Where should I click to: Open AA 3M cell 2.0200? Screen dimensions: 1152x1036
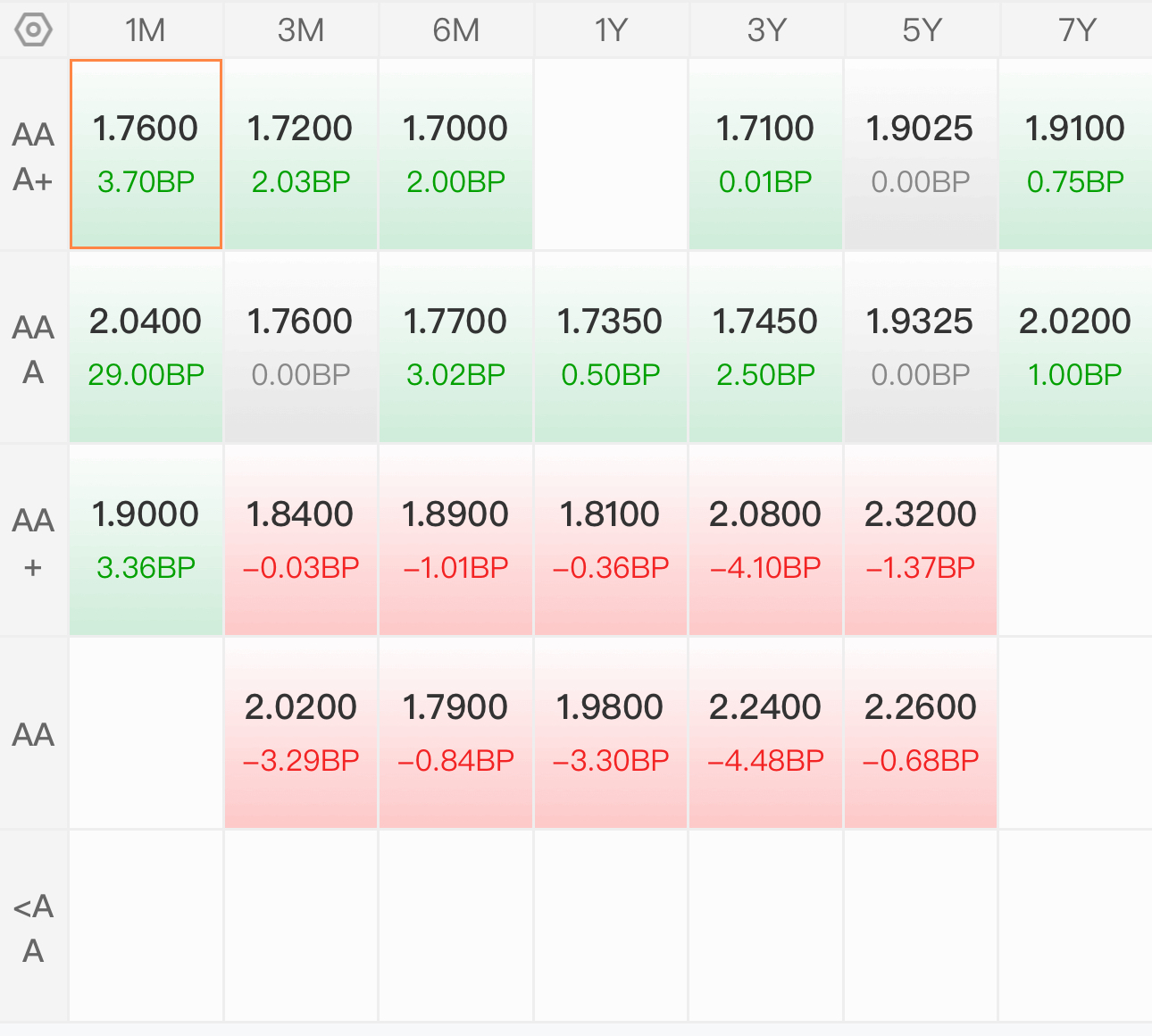[301, 733]
